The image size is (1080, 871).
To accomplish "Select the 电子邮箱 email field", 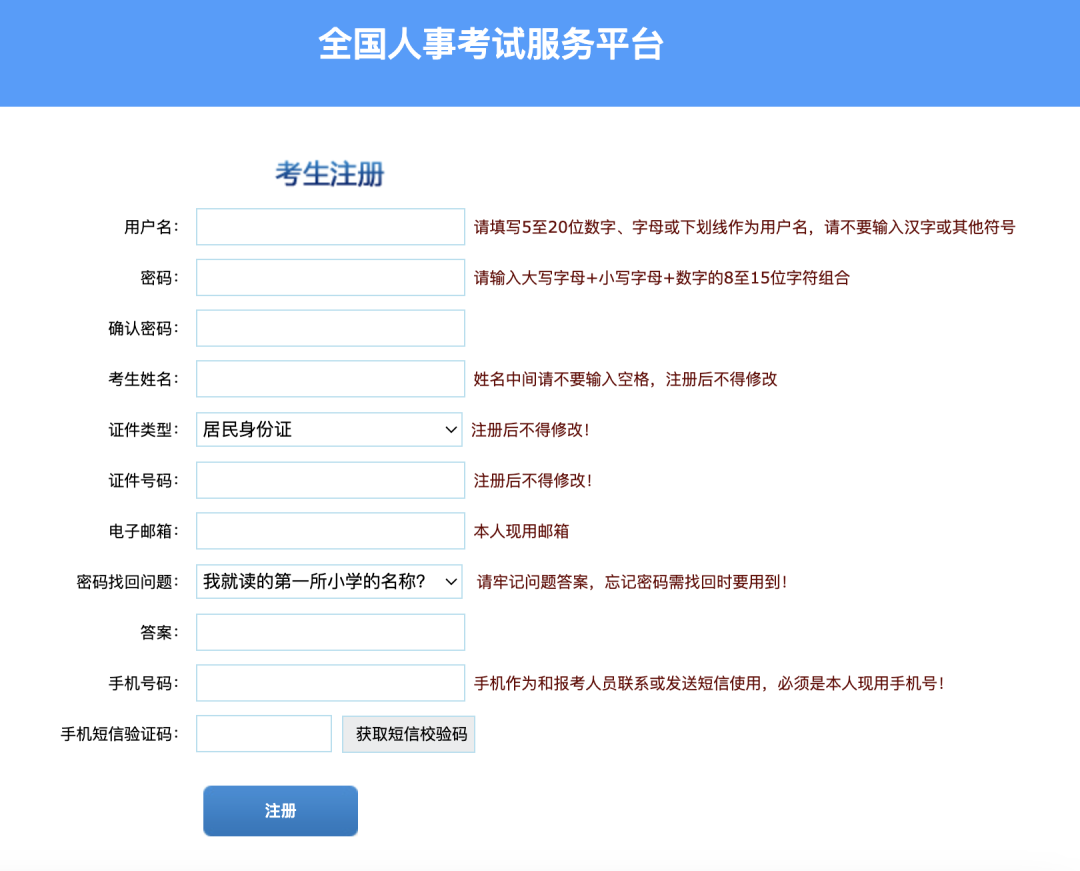I will pyautogui.click(x=330, y=530).
